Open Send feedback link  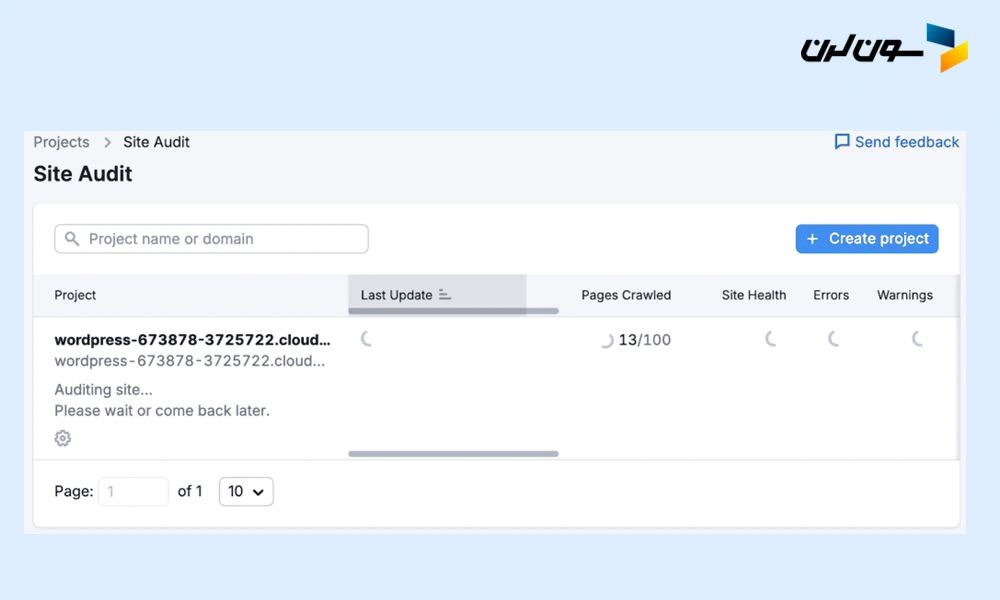pos(906,142)
